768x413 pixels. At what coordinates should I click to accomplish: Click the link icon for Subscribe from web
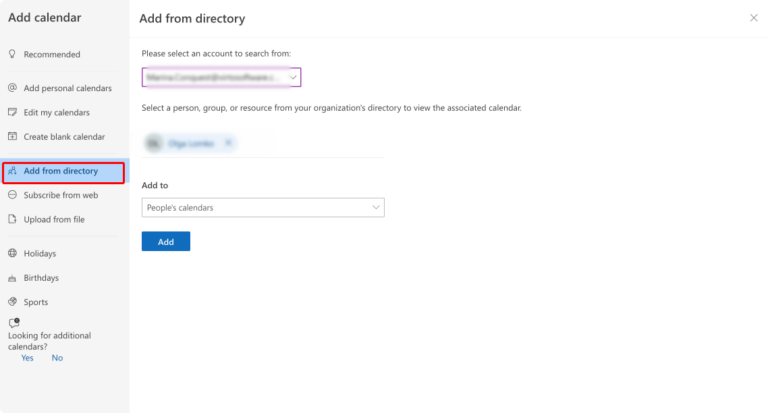pyautogui.click(x=12, y=194)
